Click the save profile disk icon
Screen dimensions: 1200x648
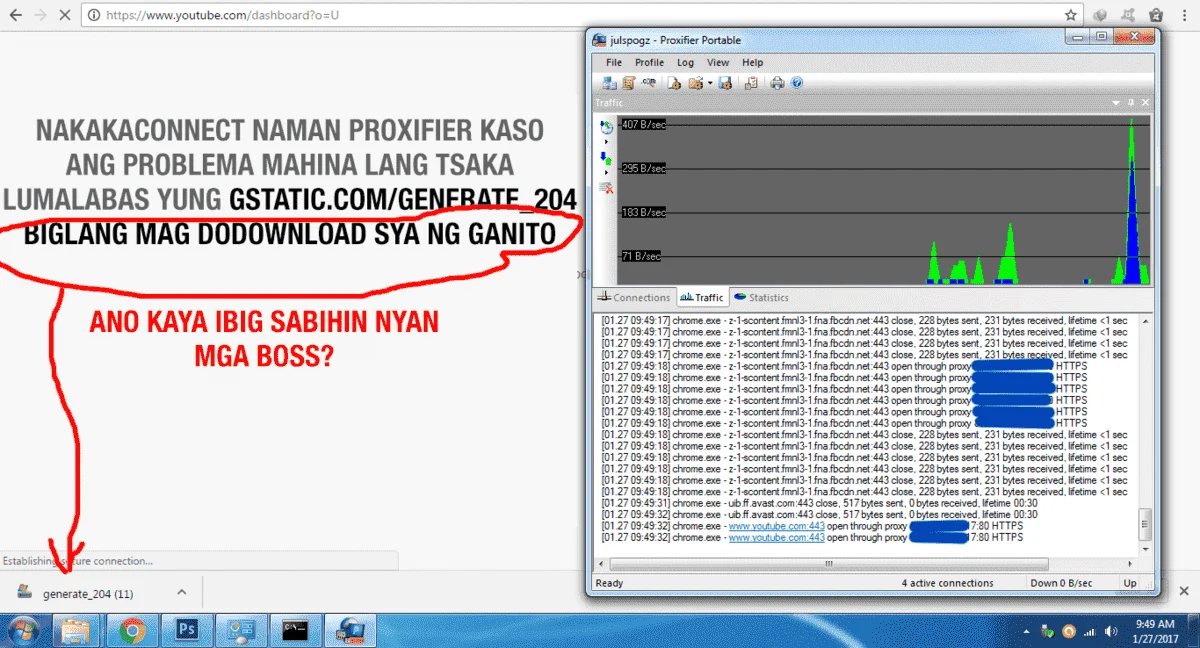tap(725, 83)
